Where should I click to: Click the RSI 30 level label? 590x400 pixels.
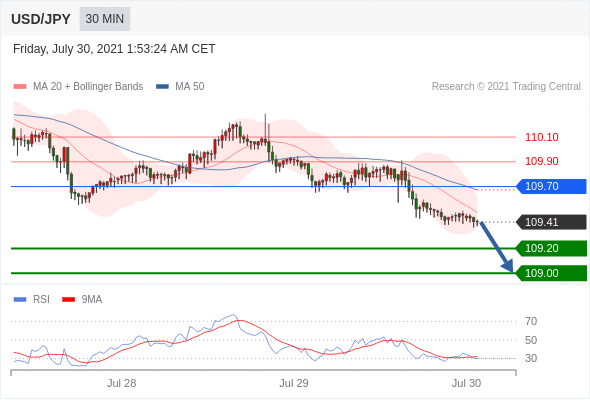[531, 358]
